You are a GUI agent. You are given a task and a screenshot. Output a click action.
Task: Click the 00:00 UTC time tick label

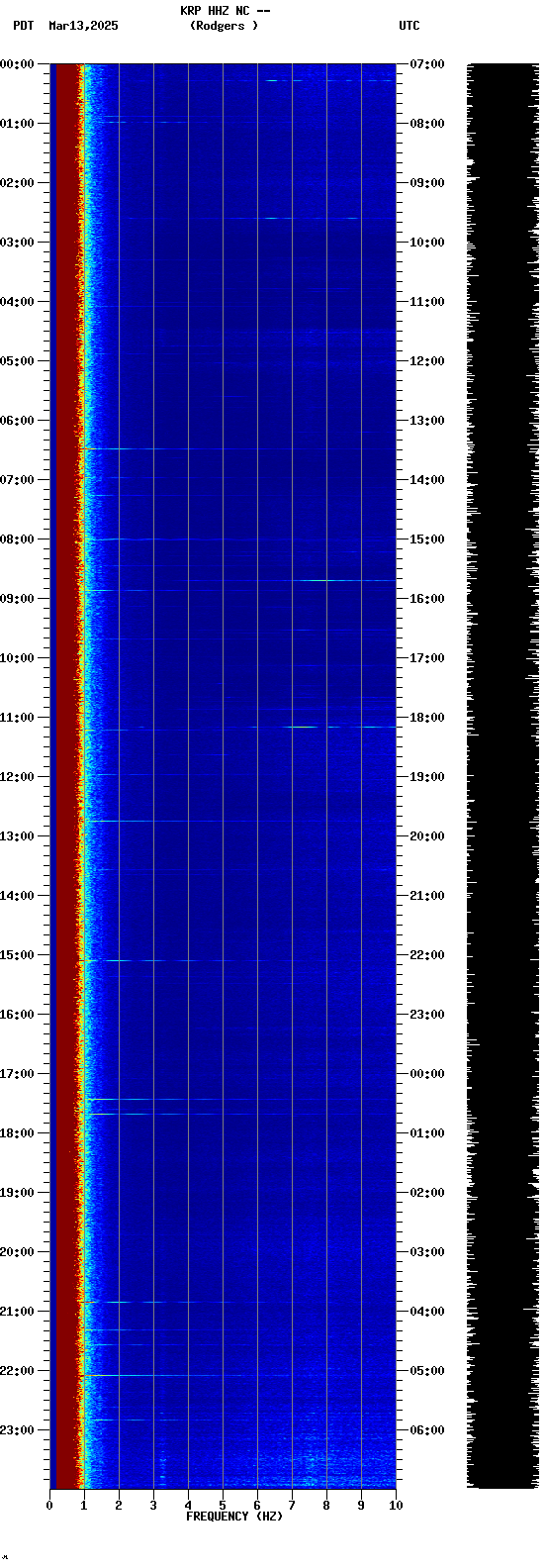tap(427, 1074)
